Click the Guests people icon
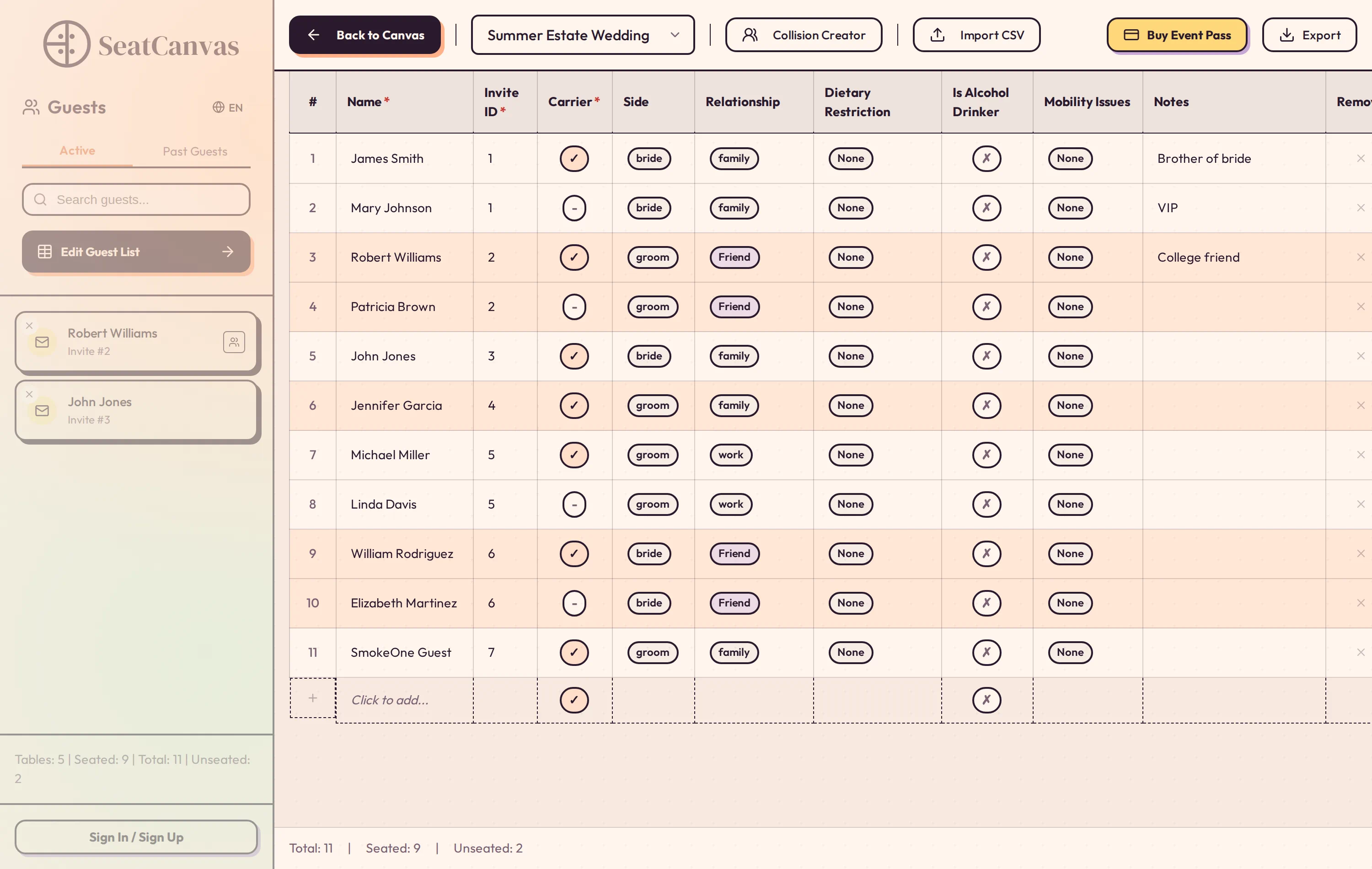1372x869 pixels. click(32, 107)
